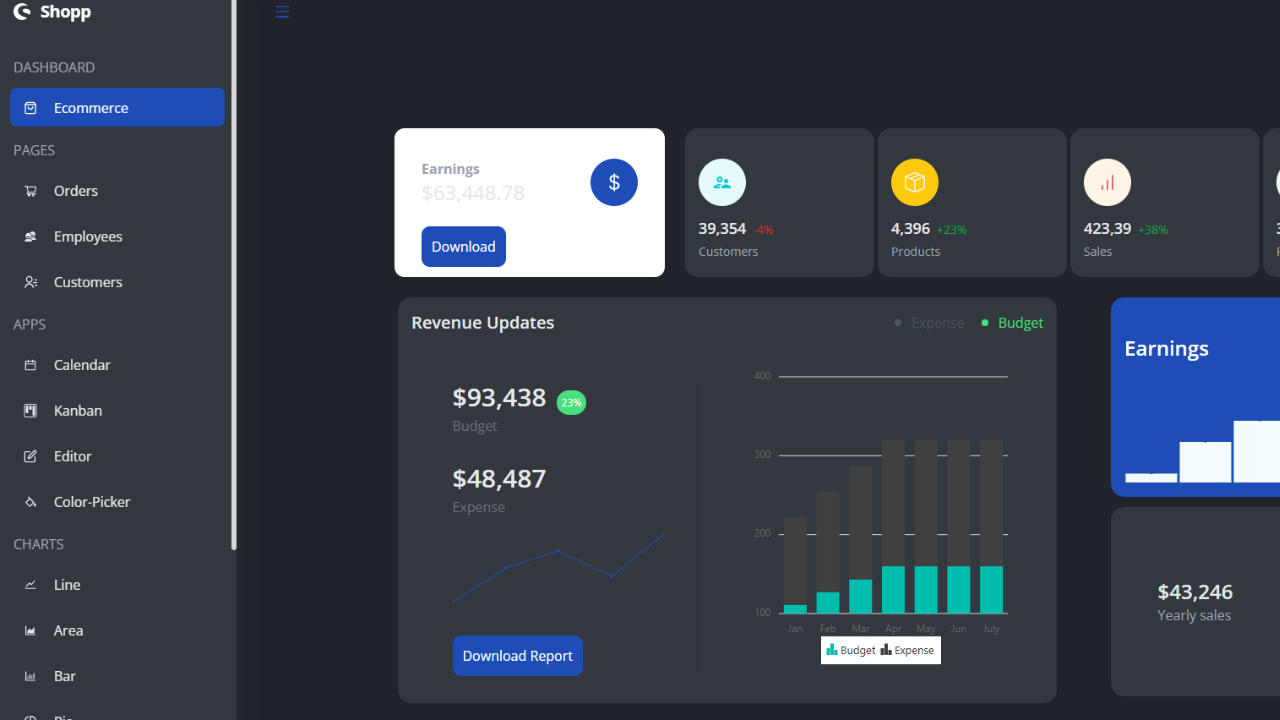
Task: Click the blue dollar icon on Earnings card
Action: pyautogui.click(x=613, y=182)
